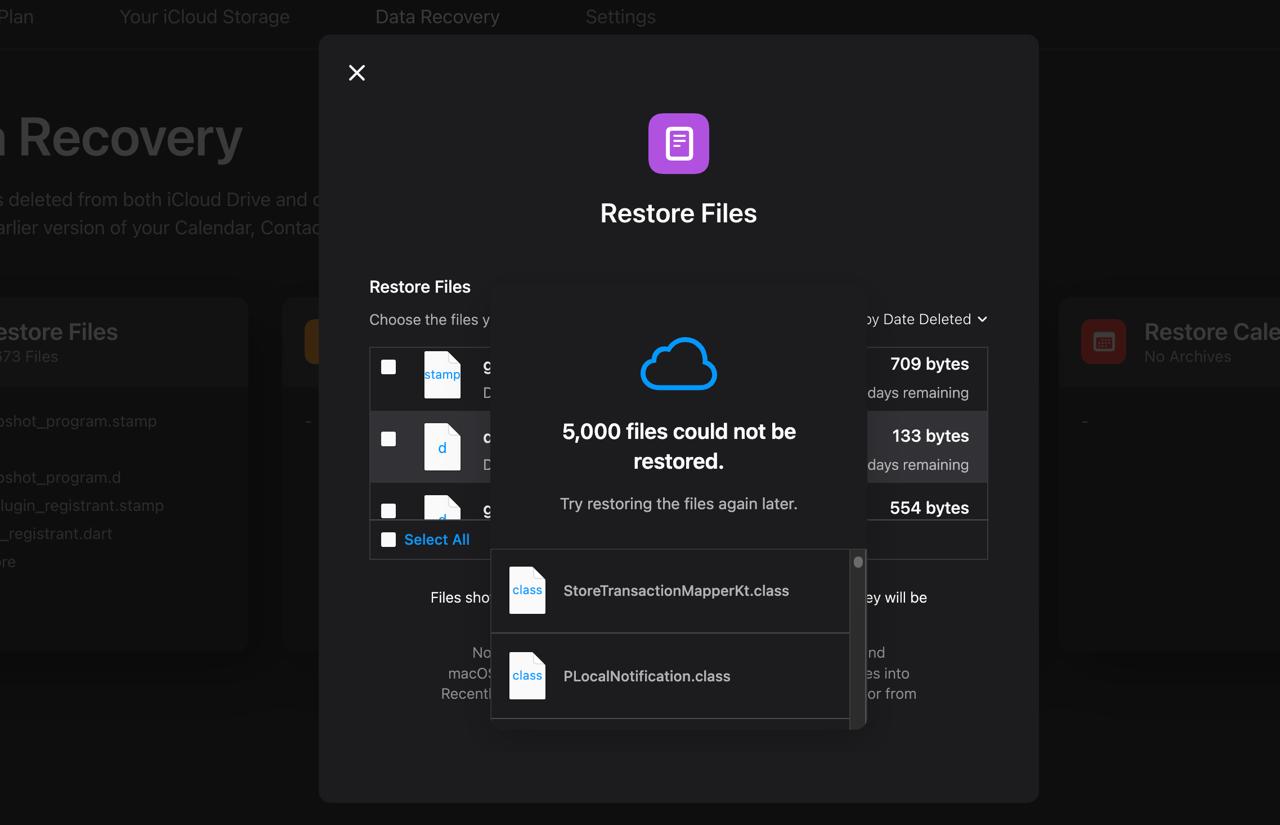Image resolution: width=1280 pixels, height=825 pixels.
Task: Select PLocalNotification.class file name
Action: point(647,676)
